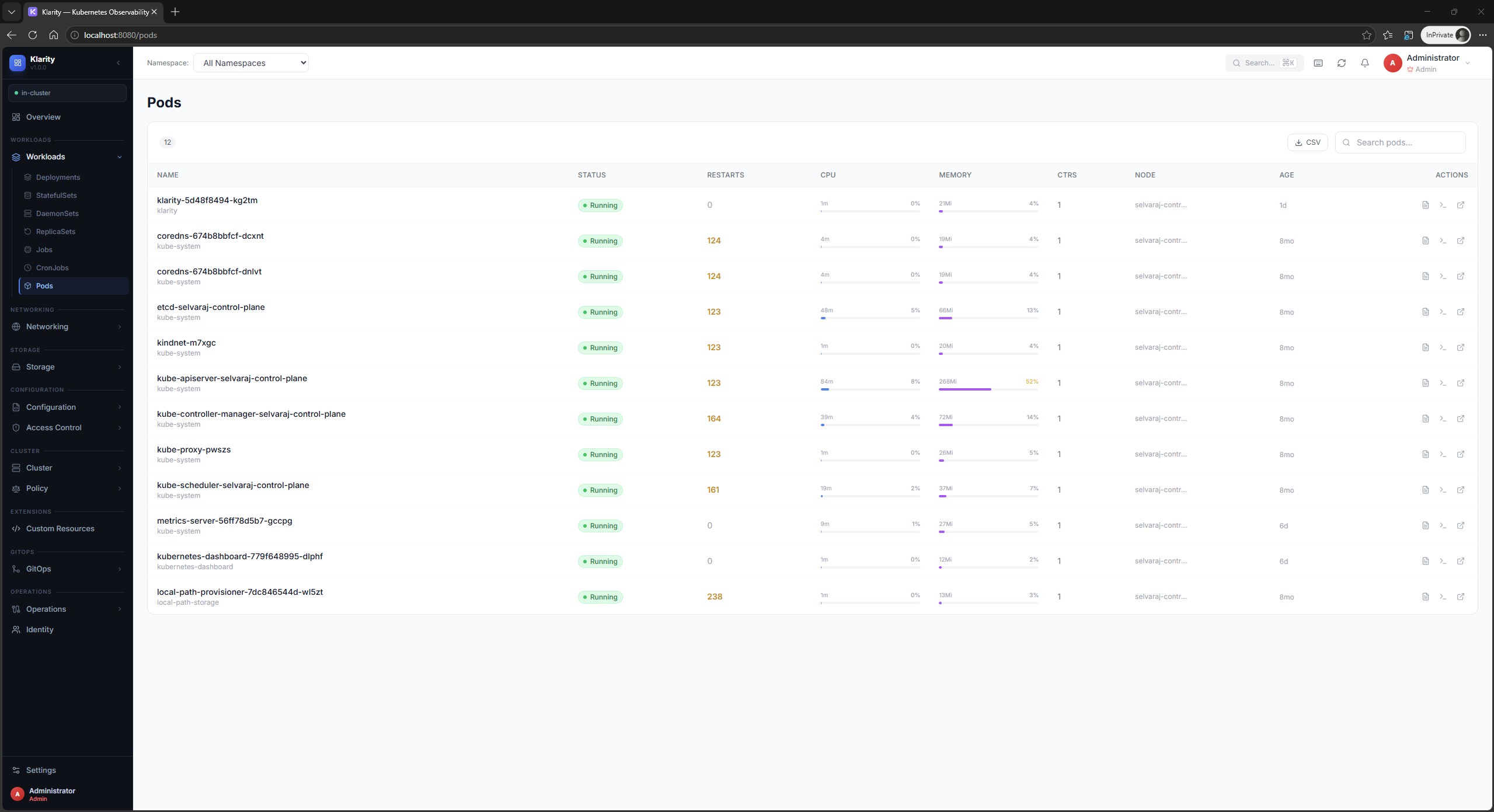
Task: Click the refresh icon in top bar
Action: coord(1341,63)
